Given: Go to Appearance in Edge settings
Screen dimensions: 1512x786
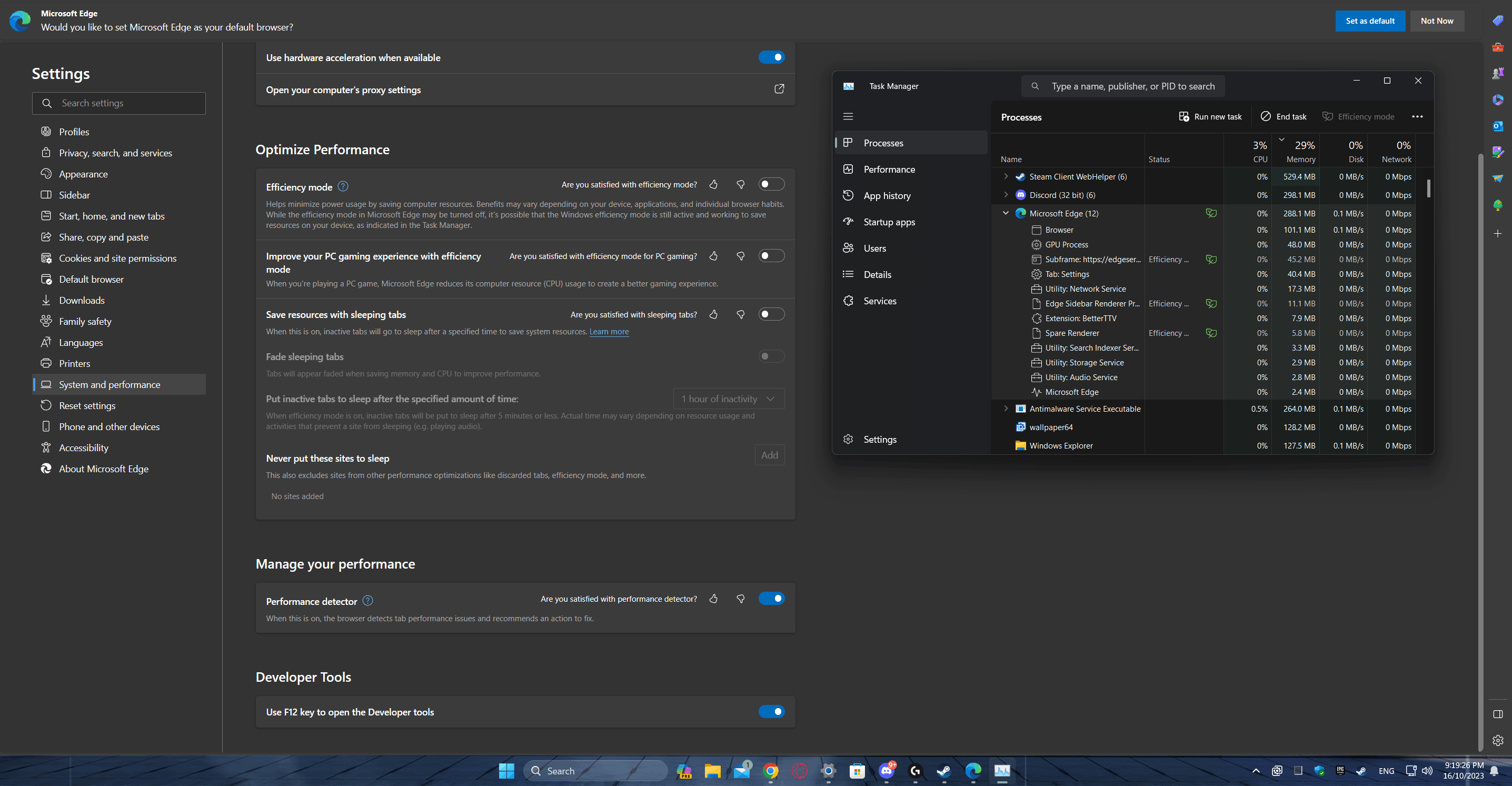Looking at the screenshot, I should click(118, 174).
